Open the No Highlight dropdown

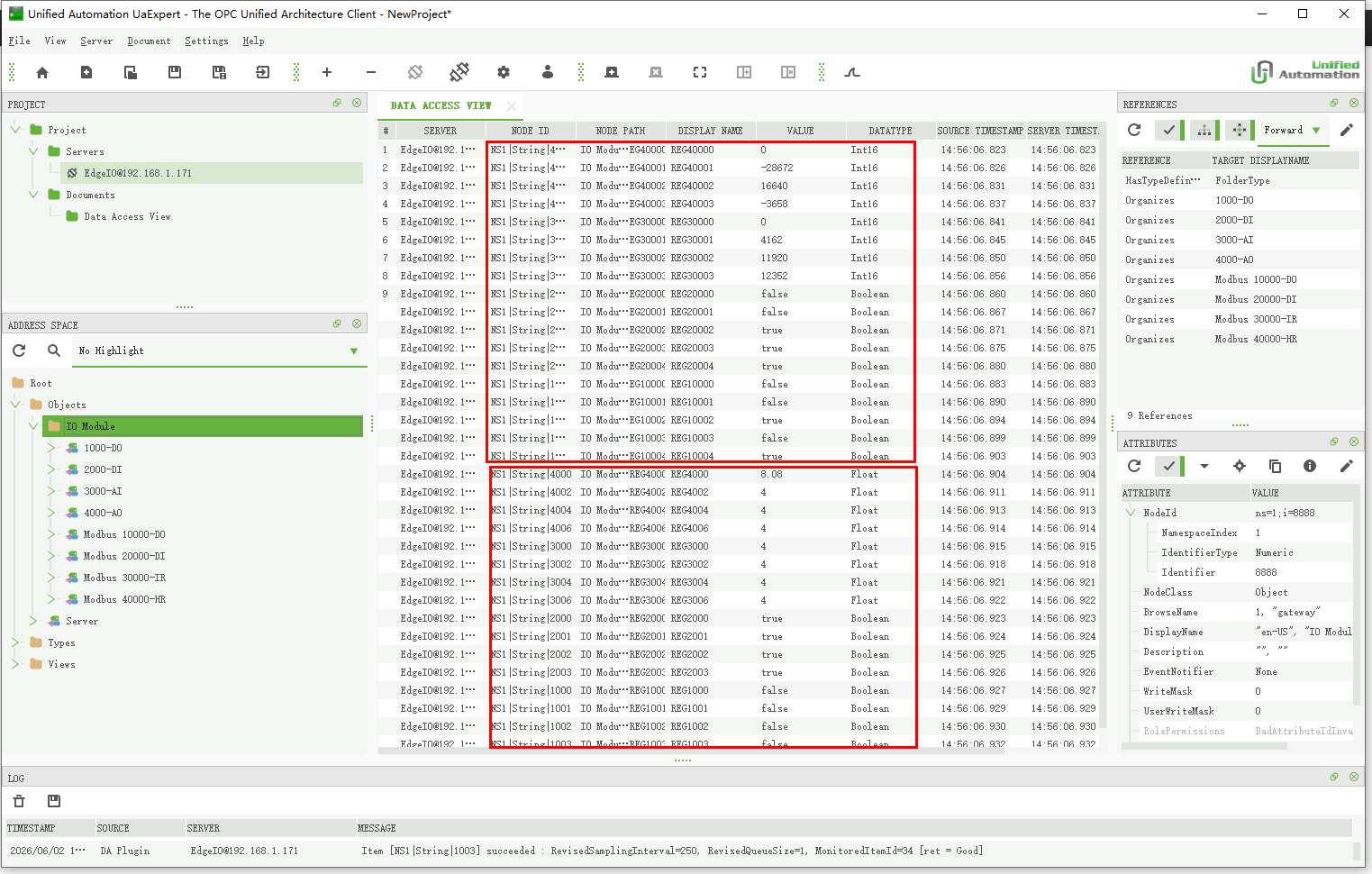click(220, 351)
